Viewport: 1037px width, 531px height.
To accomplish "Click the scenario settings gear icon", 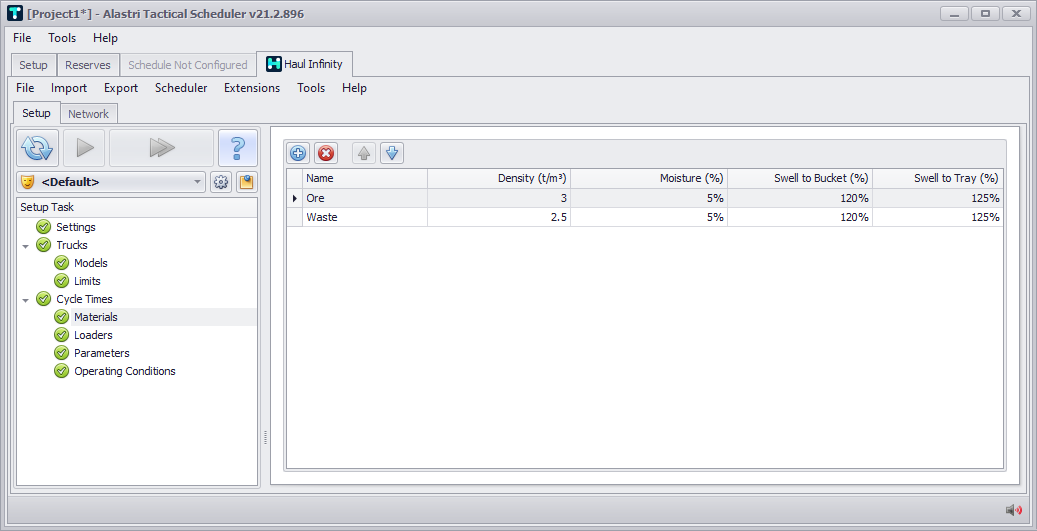I will (x=221, y=182).
